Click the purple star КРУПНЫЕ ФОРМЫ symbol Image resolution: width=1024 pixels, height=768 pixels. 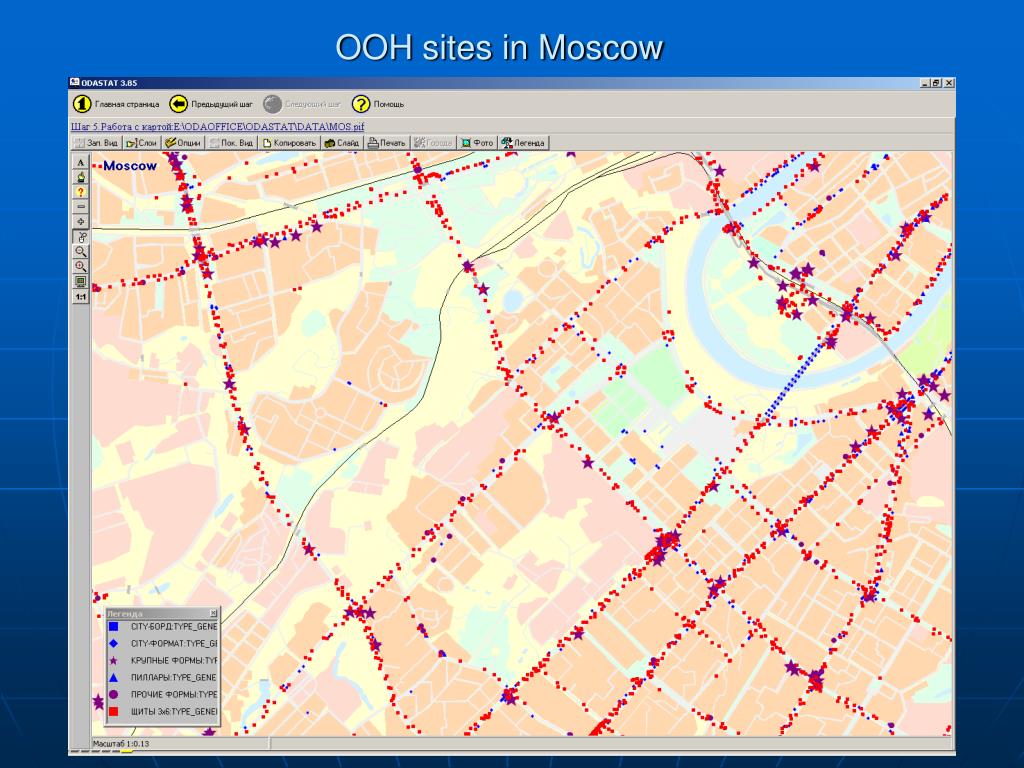click(114, 660)
